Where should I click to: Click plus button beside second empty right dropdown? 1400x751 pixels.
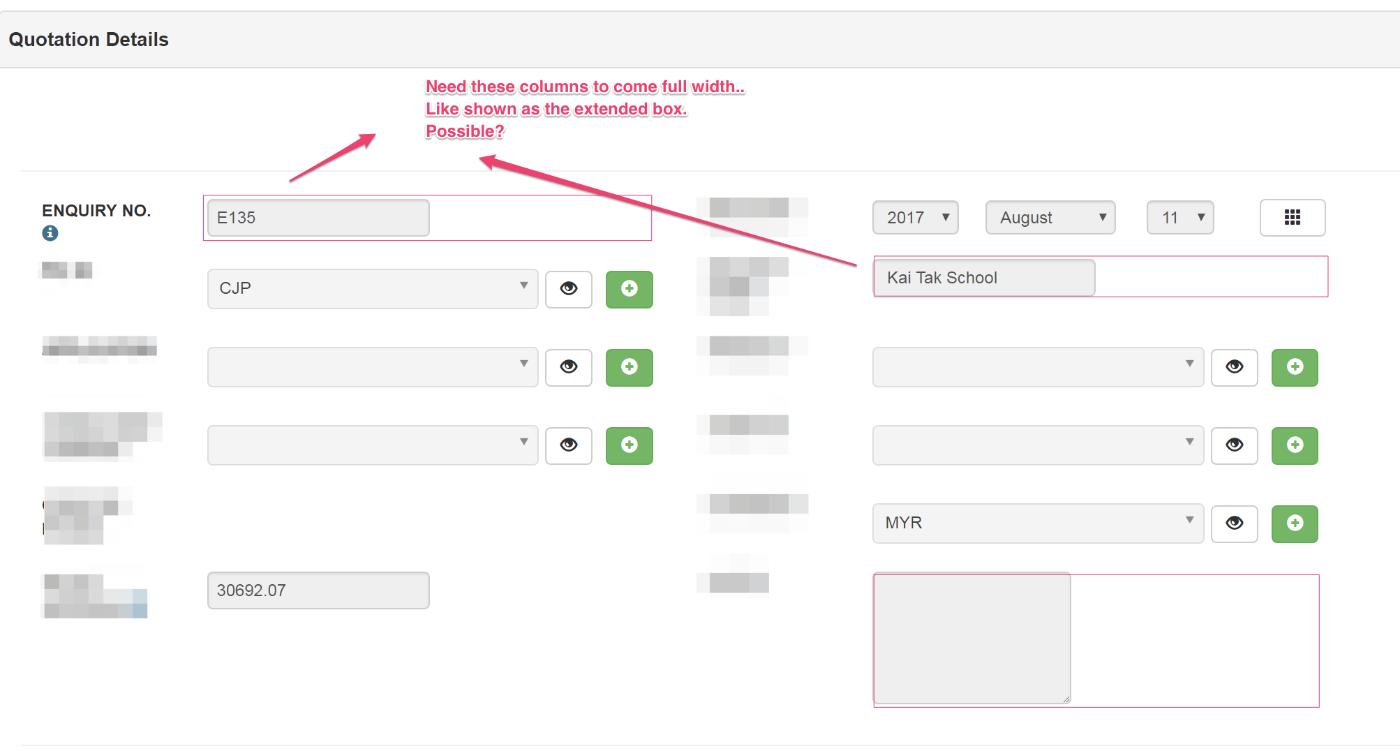click(x=1294, y=445)
